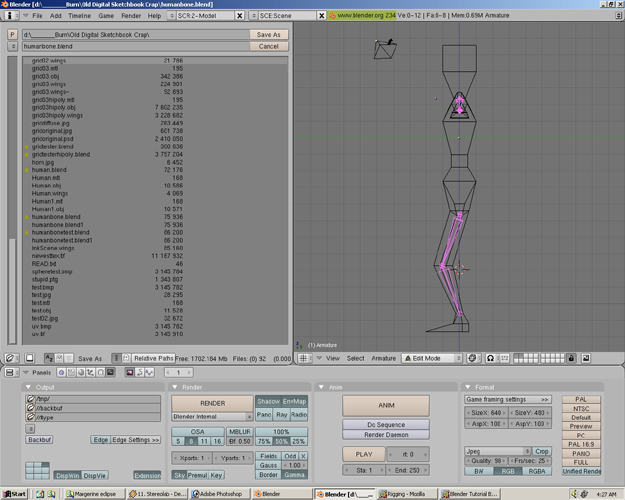Screen dimensions: 625x500
Task: Click the large RENDER button
Action: point(212,404)
